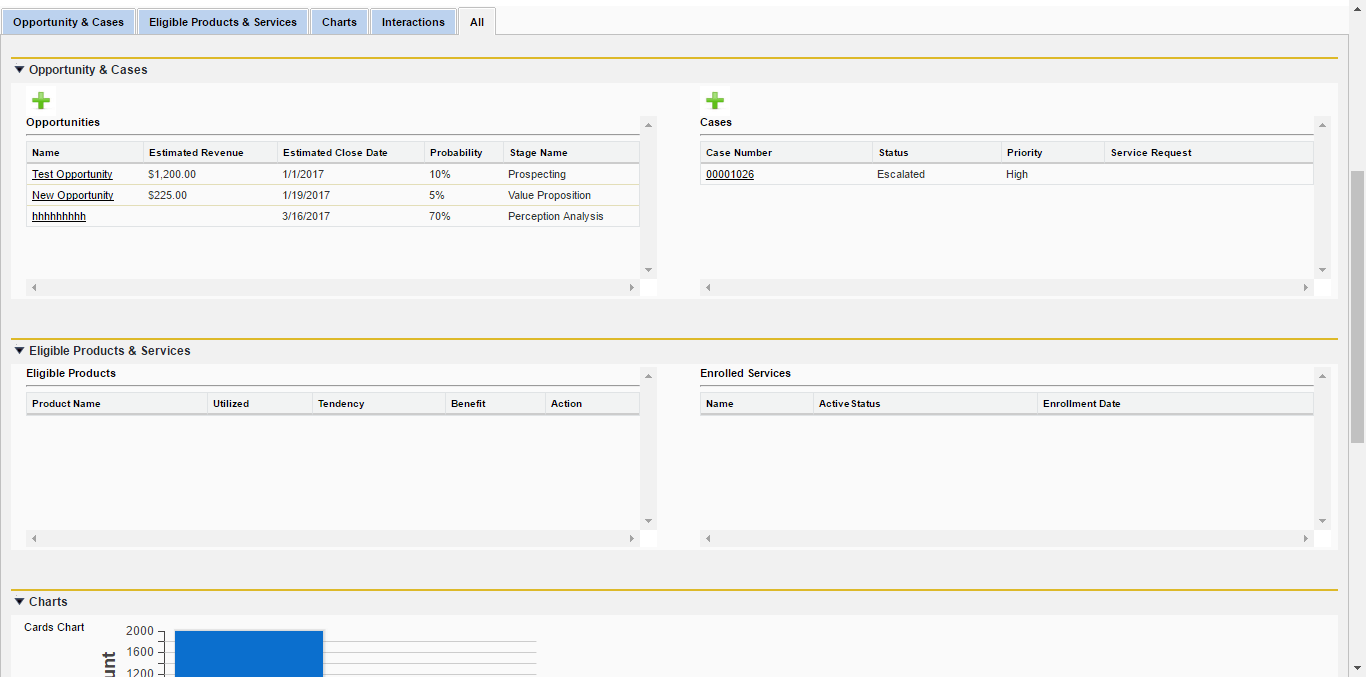Click the Opportunities panel scroll-up arrow
The image size is (1366, 677).
tap(649, 125)
